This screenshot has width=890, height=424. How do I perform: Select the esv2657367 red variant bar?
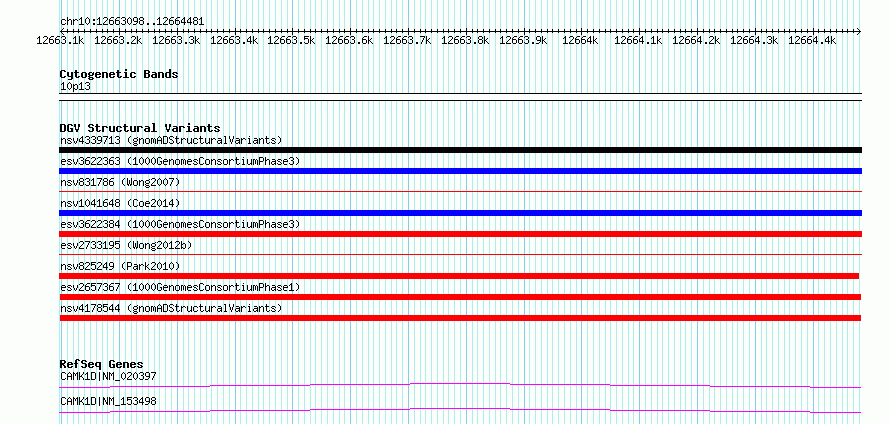coord(460,297)
